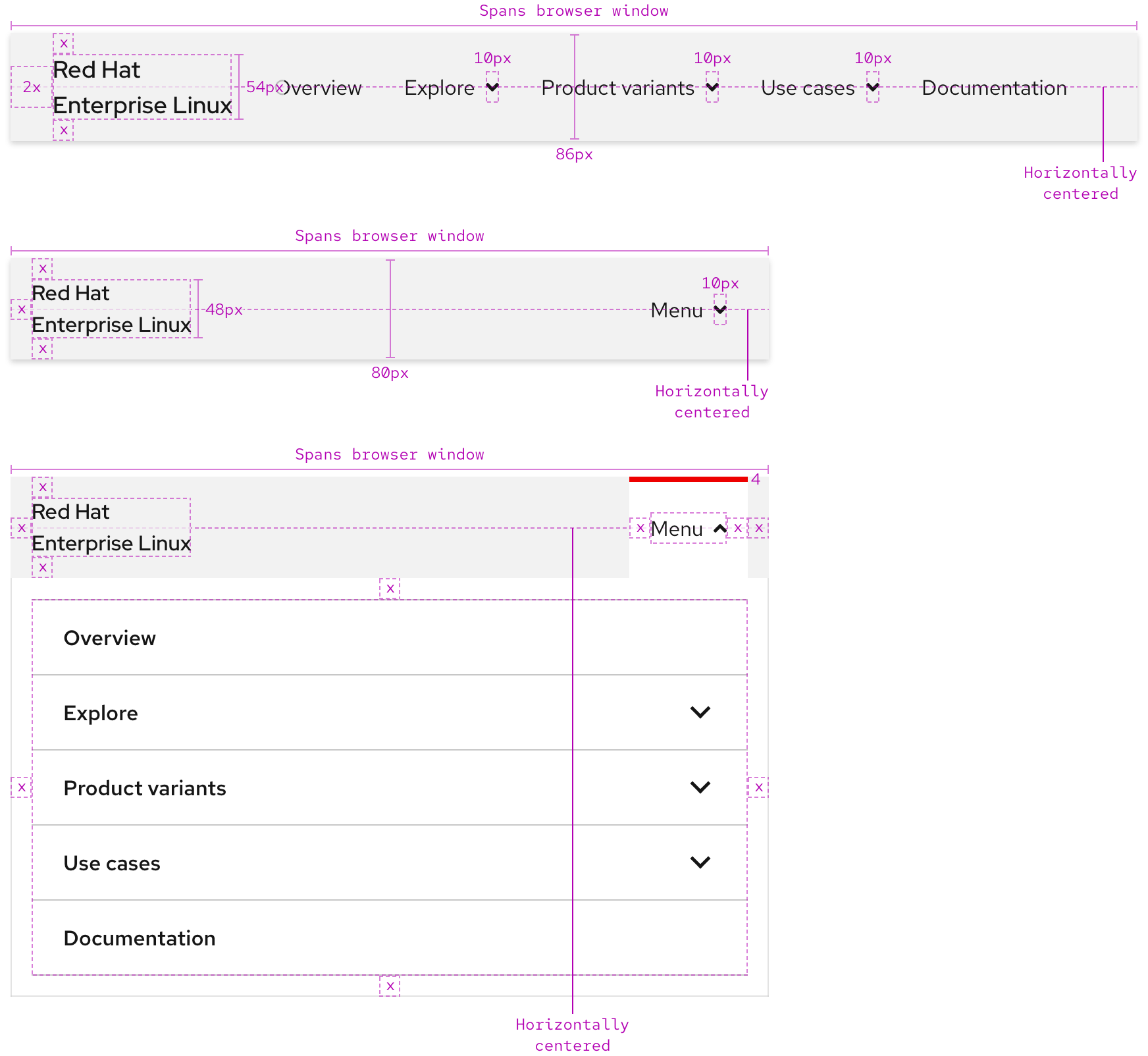Screen dimensions: 1148x1056
Task: Select Use cases item in the top navigation
Action: pyautogui.click(x=807, y=87)
